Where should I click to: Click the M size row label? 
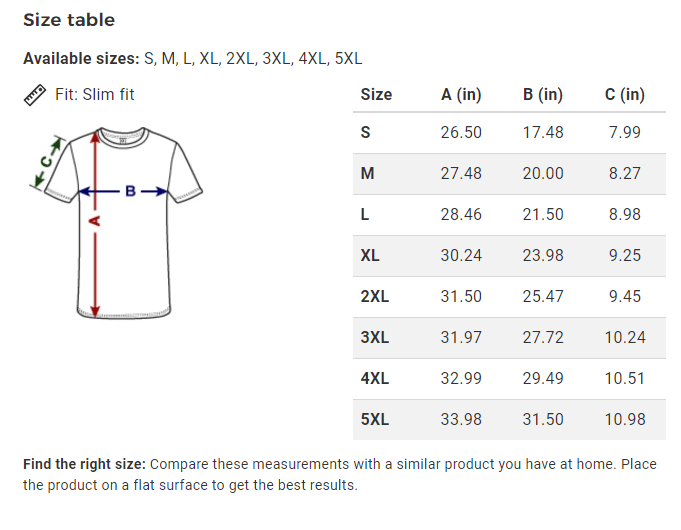click(x=367, y=173)
